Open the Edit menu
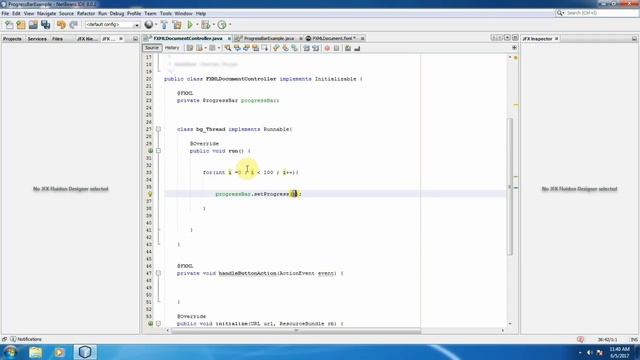 (x=16, y=13)
